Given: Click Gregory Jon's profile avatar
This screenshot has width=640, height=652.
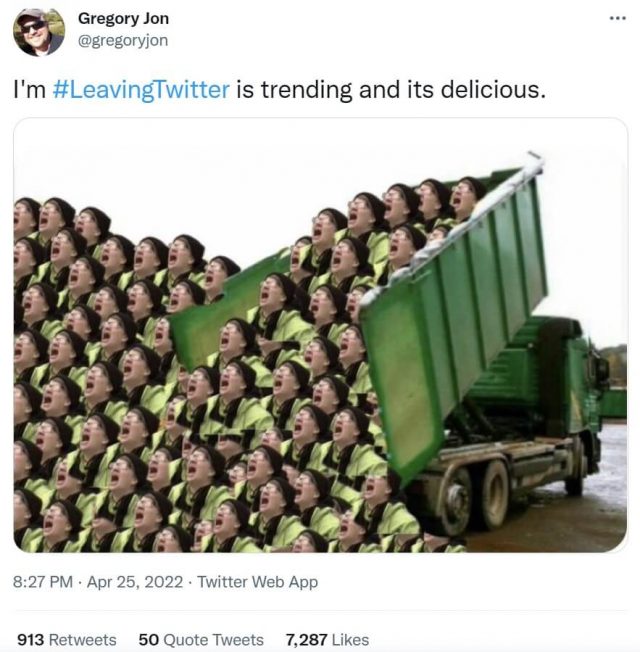Looking at the screenshot, I should click(38, 31).
